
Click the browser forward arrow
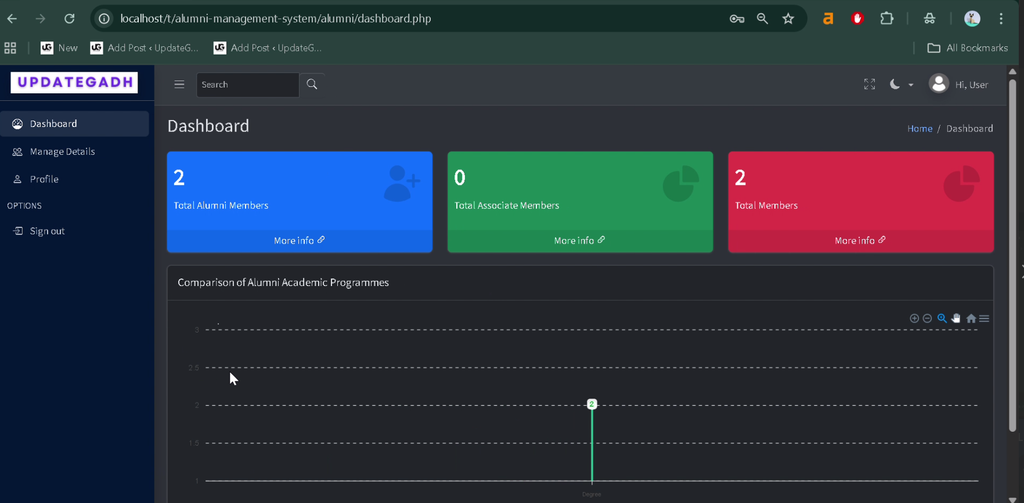coord(40,19)
